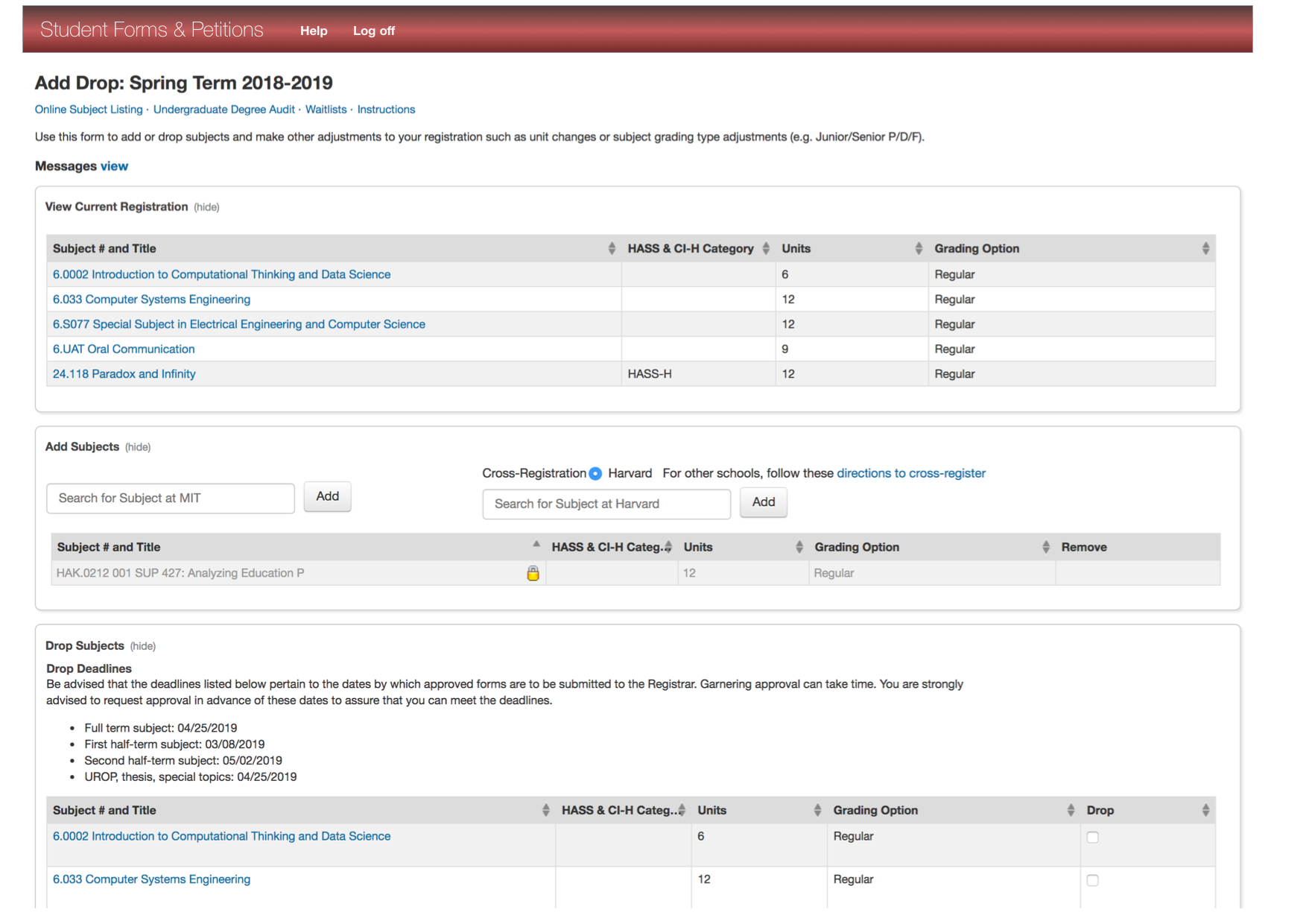Click the lock icon on the HAK.0212 row

533,573
